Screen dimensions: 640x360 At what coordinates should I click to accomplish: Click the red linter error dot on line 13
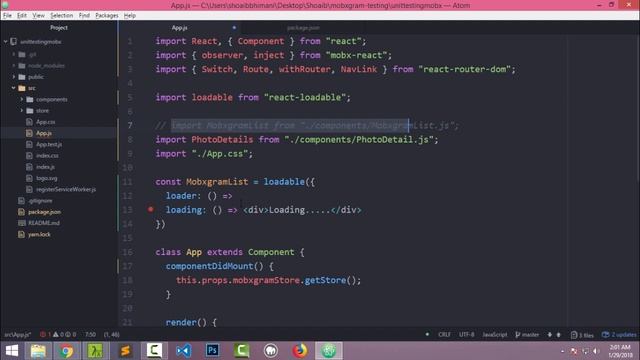(x=151, y=209)
